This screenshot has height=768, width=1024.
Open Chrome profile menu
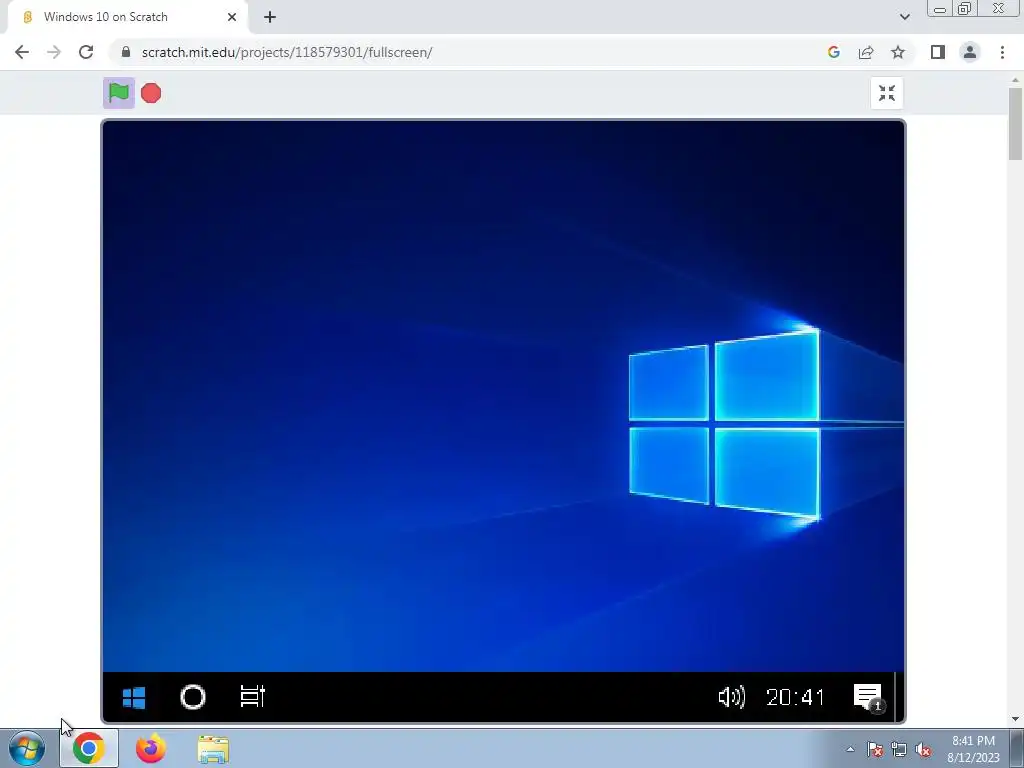970,52
